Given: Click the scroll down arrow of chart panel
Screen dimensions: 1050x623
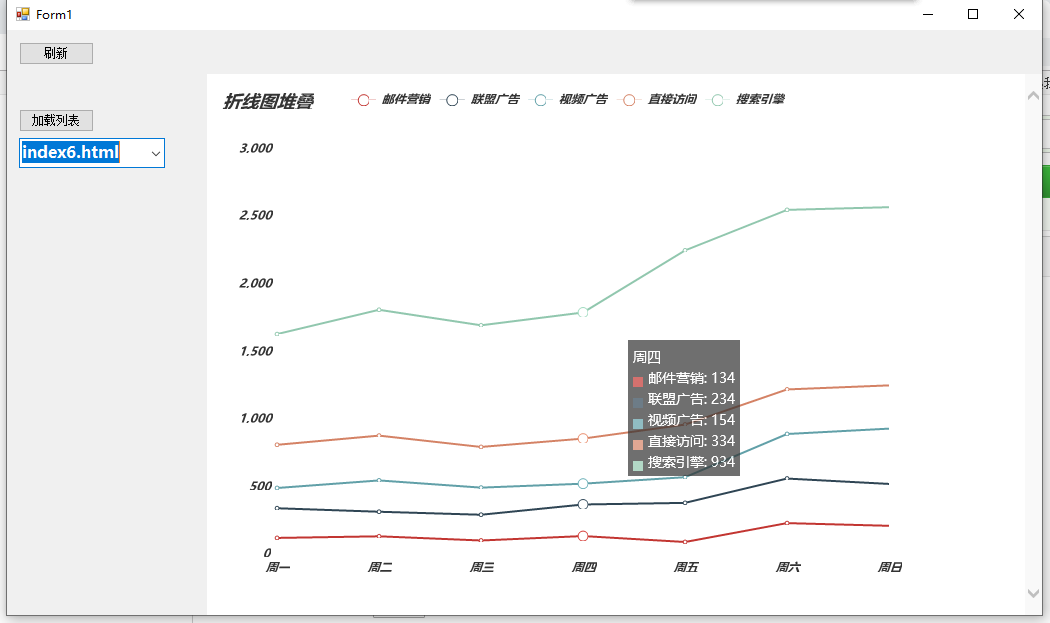Looking at the screenshot, I should [1033, 594].
